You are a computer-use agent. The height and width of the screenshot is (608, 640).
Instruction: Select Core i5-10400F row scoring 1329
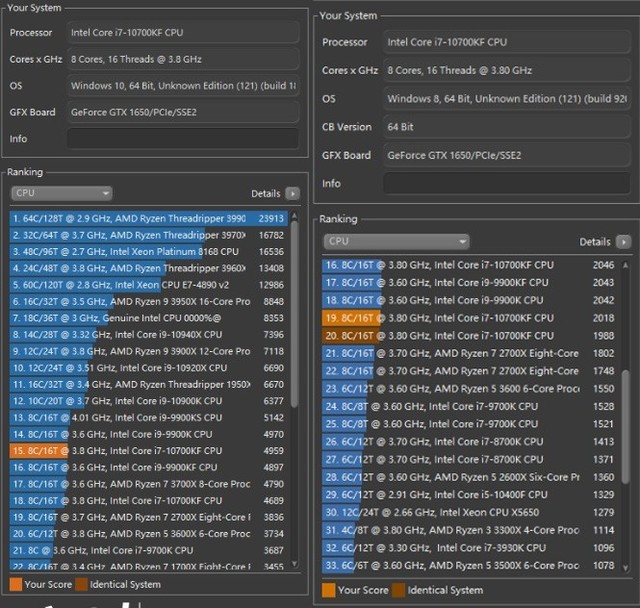(470, 495)
